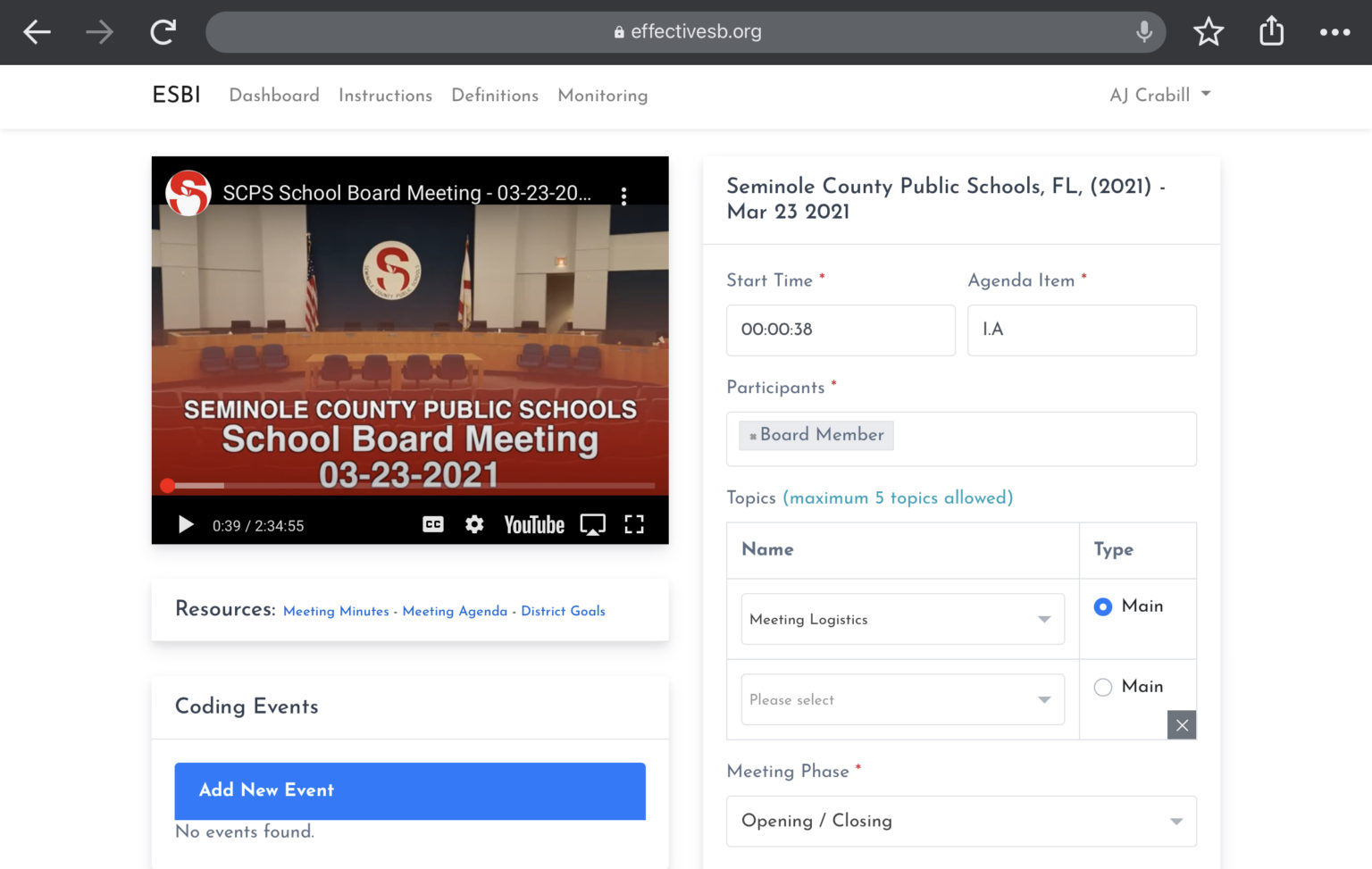Open the Meeting Agenda resource link
Screen dimensions: 1372x869
coord(455,611)
